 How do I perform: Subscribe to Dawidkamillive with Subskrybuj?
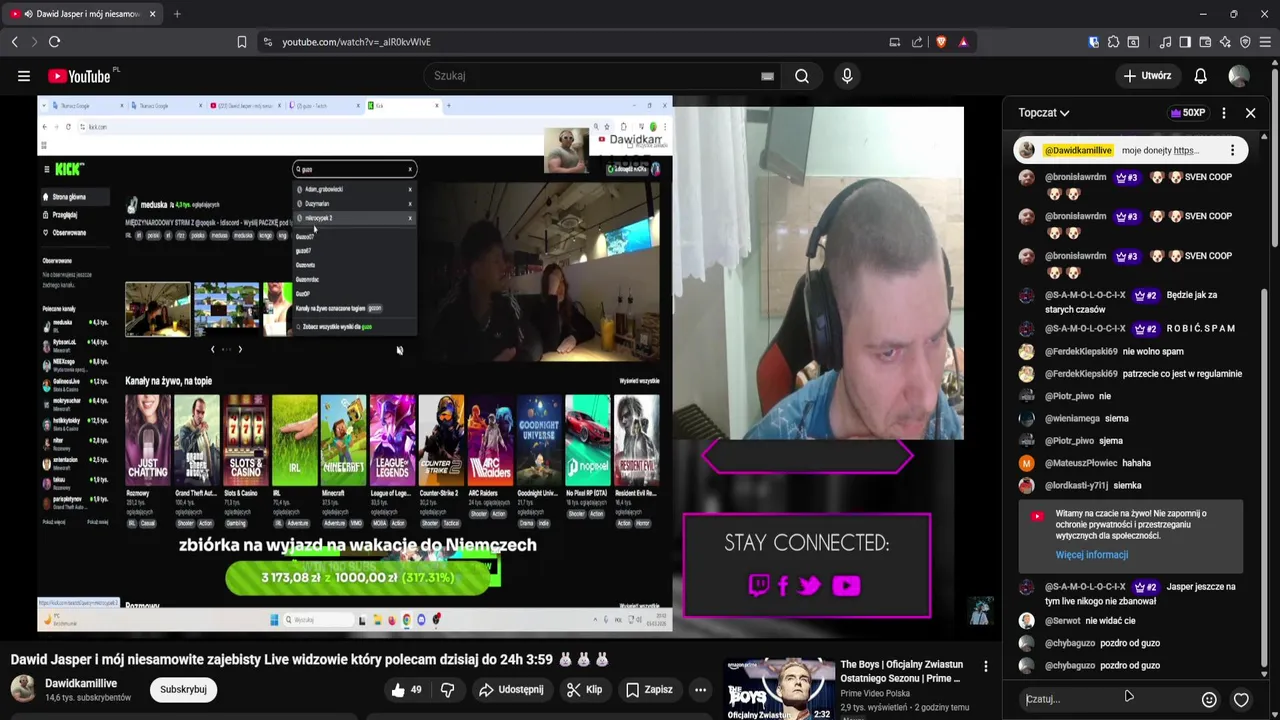183,690
